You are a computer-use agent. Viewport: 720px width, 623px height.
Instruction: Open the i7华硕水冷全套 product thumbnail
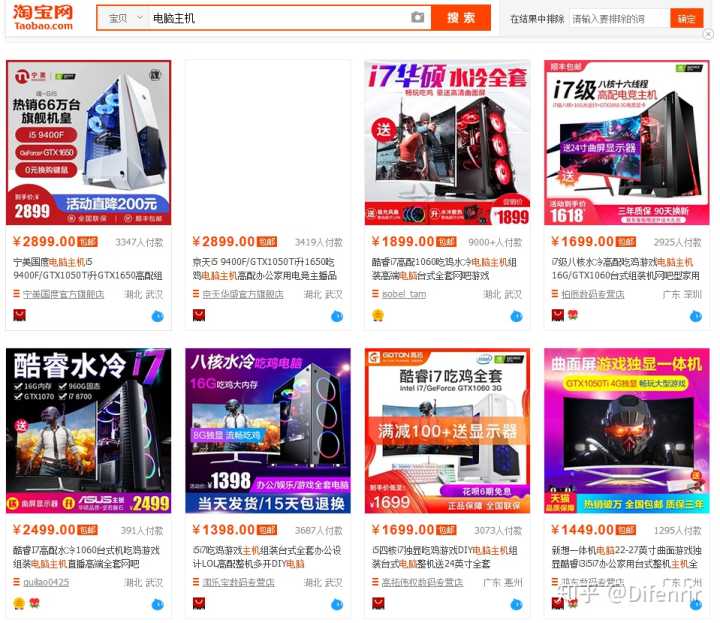click(x=447, y=143)
